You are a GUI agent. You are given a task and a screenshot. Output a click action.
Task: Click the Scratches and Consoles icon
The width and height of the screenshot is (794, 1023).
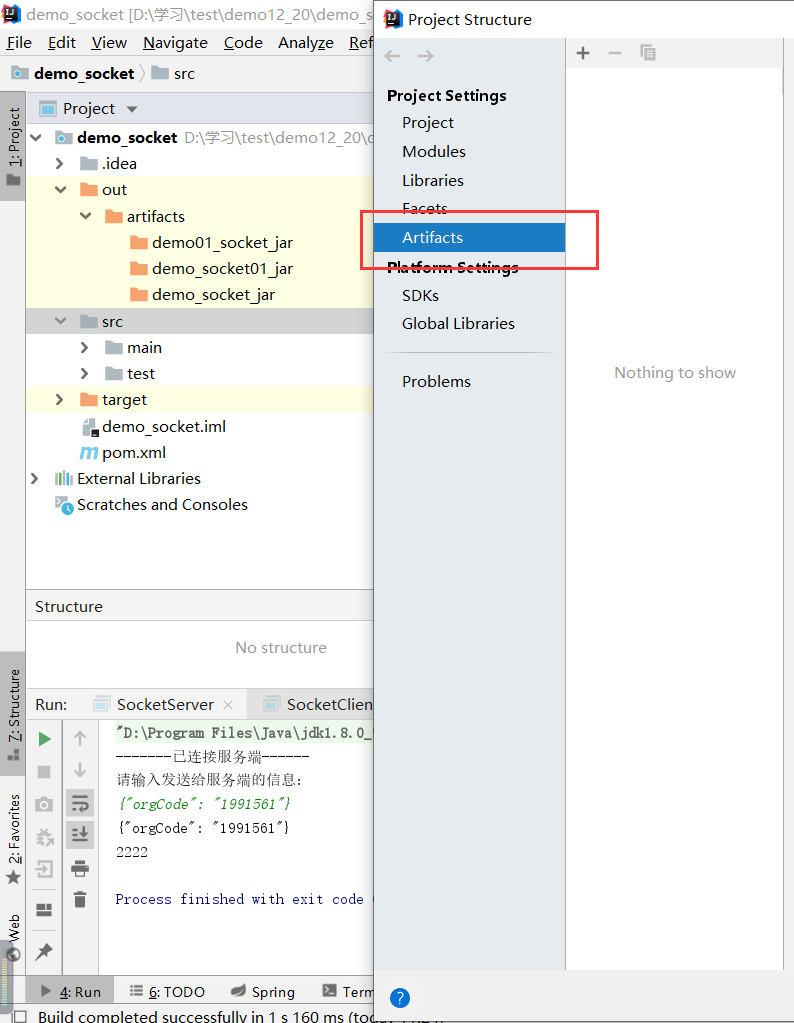pos(64,505)
